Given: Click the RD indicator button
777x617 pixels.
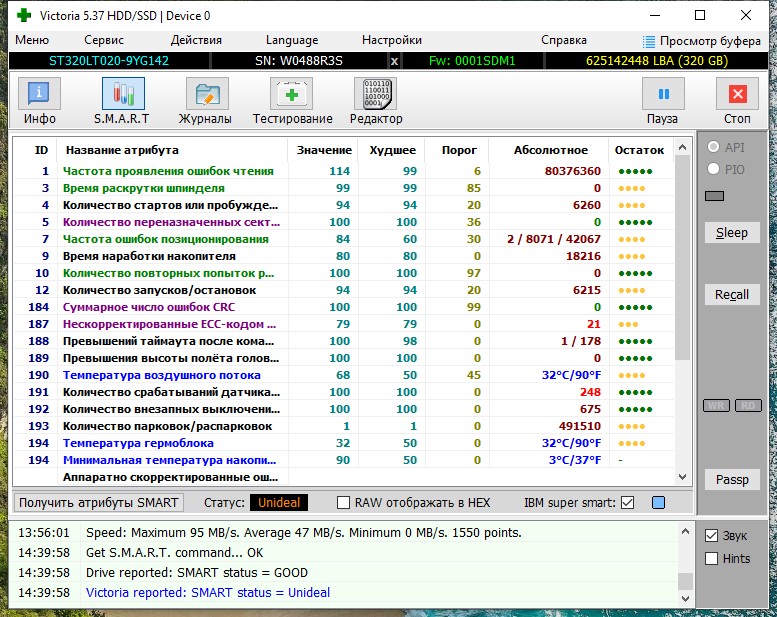Looking at the screenshot, I should 748,405.
